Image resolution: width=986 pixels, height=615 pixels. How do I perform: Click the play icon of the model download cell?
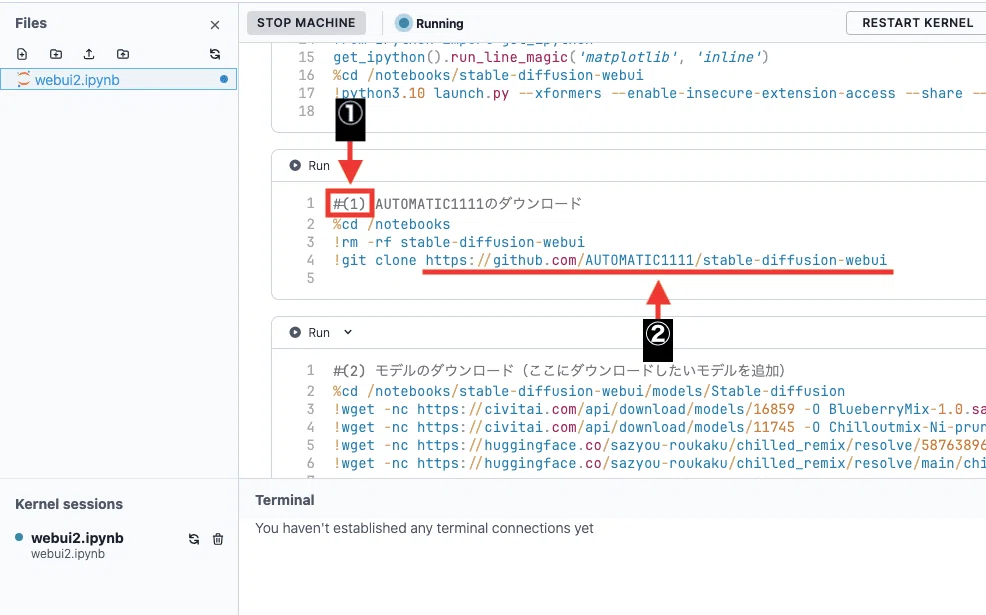(x=295, y=332)
